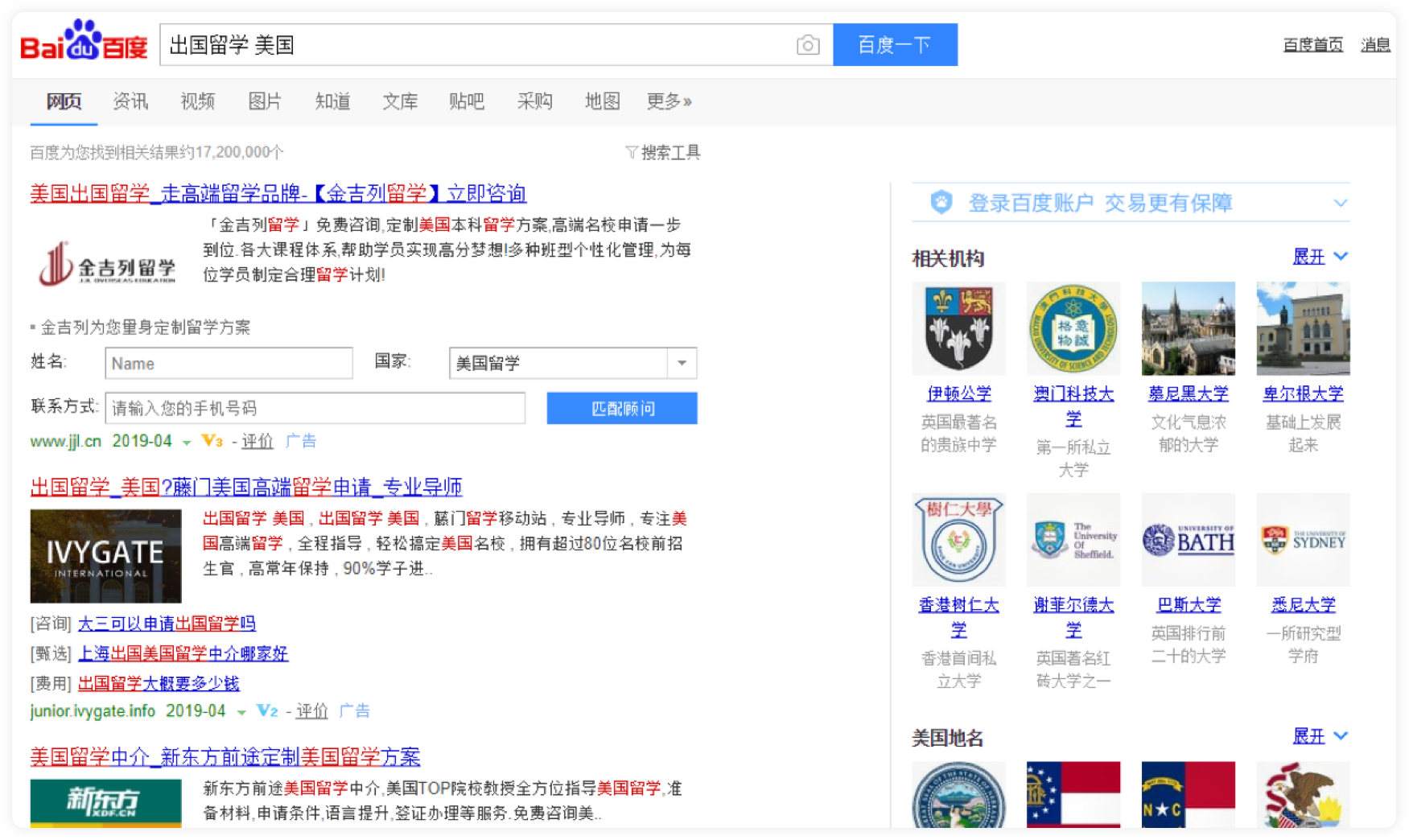The width and height of the screenshot is (1409, 840).
Task: Switch to the 图片 tab
Action: (x=265, y=101)
